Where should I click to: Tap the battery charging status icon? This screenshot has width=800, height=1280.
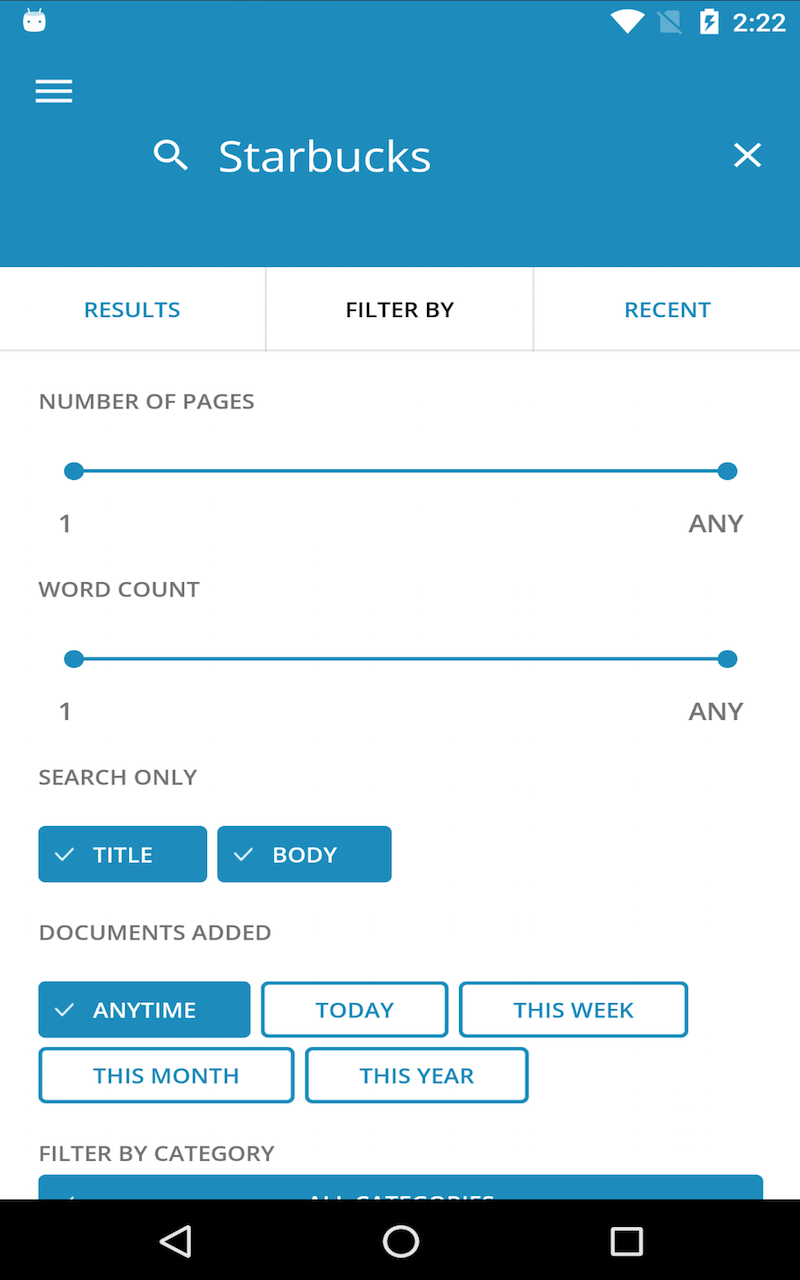(709, 21)
